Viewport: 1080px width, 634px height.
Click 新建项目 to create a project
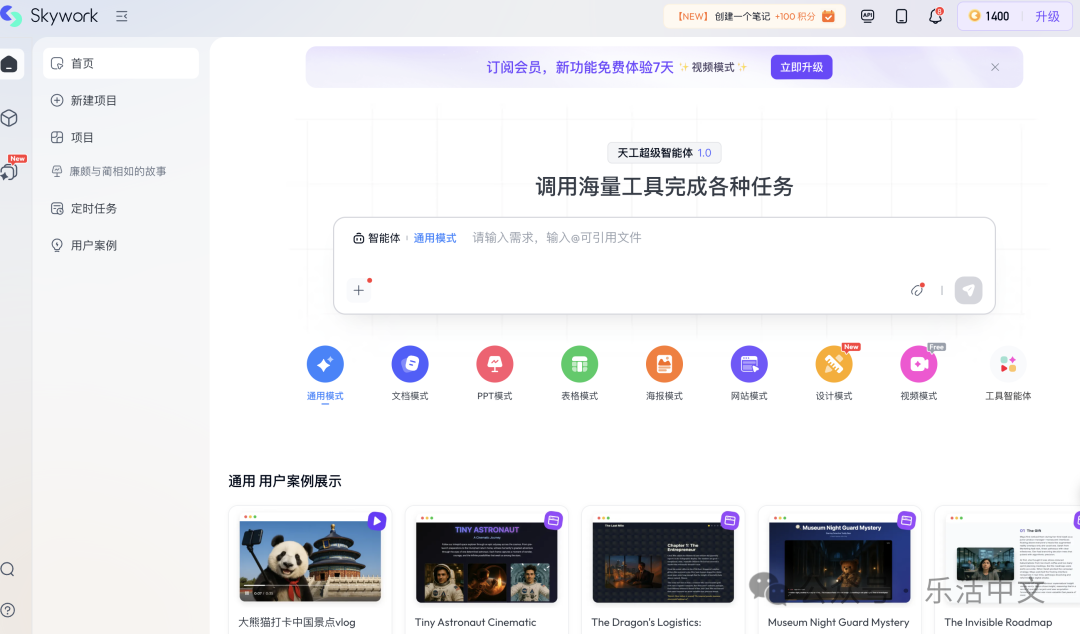(93, 100)
